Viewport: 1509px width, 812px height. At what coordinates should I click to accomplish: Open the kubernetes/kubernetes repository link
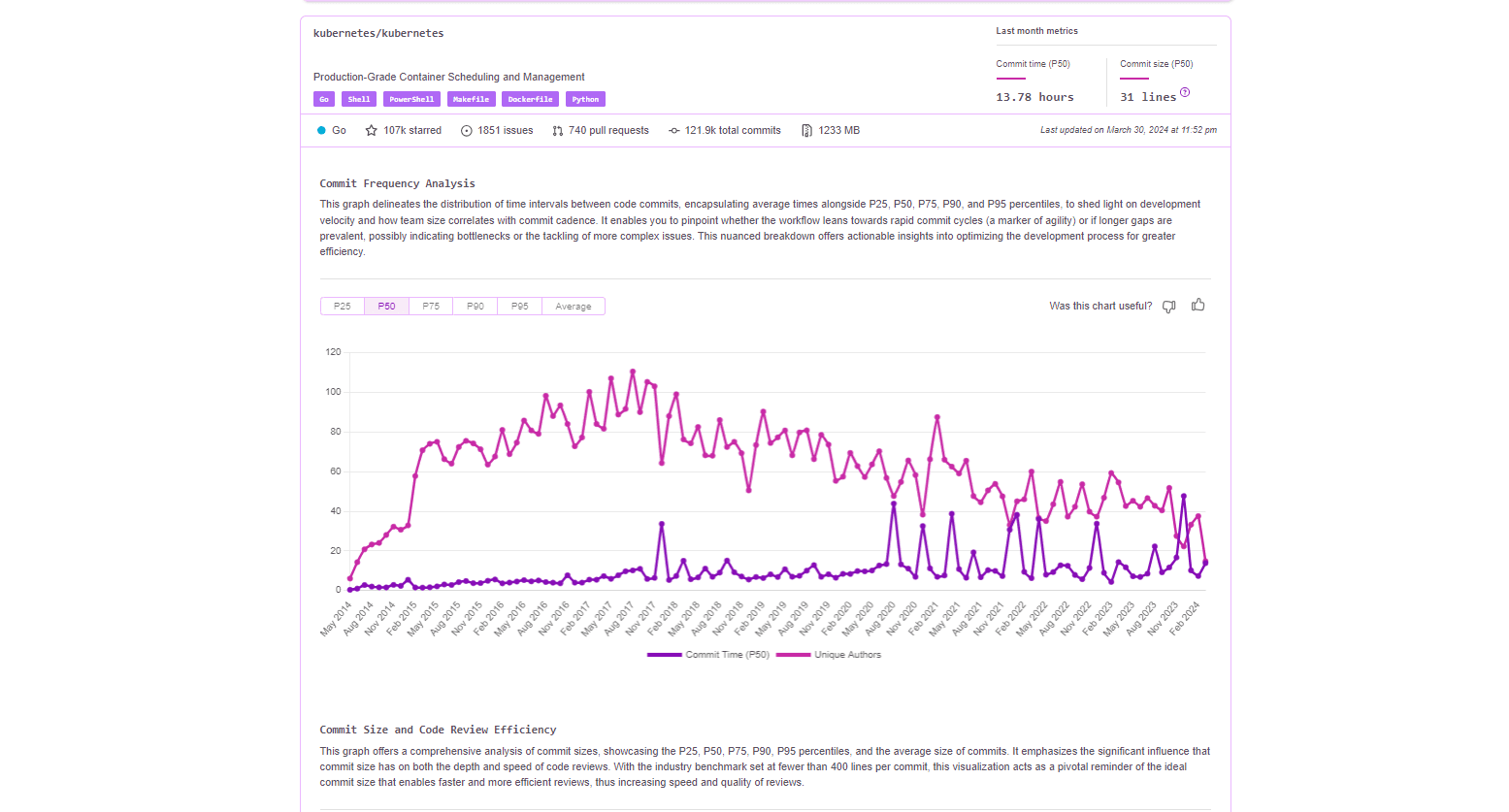click(x=377, y=32)
